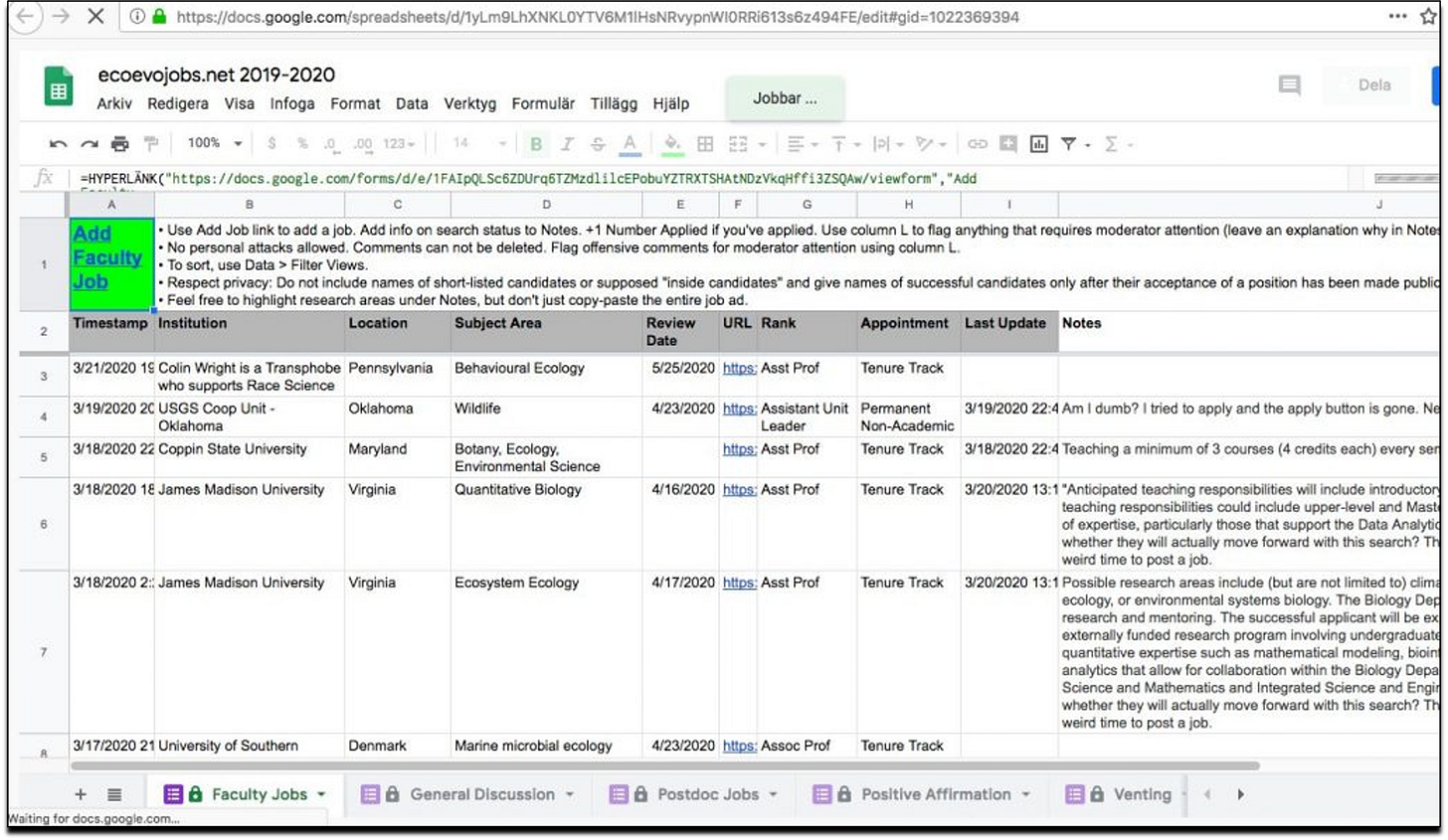Open the Redigera menu
The width and height of the screenshot is (1448, 840).
tap(178, 103)
